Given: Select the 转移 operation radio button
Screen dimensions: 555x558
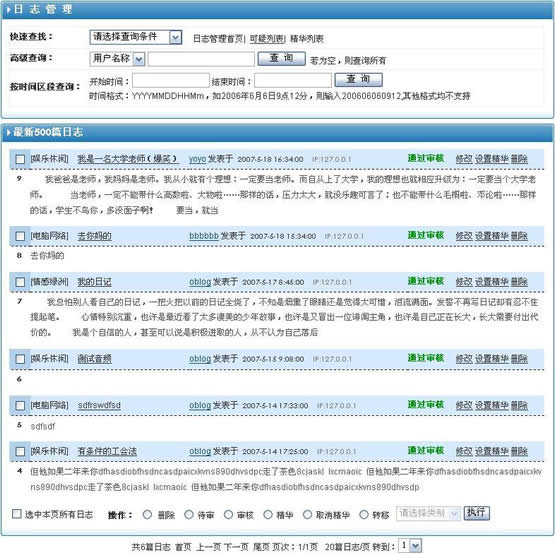Looking at the screenshot, I should [x=364, y=515].
